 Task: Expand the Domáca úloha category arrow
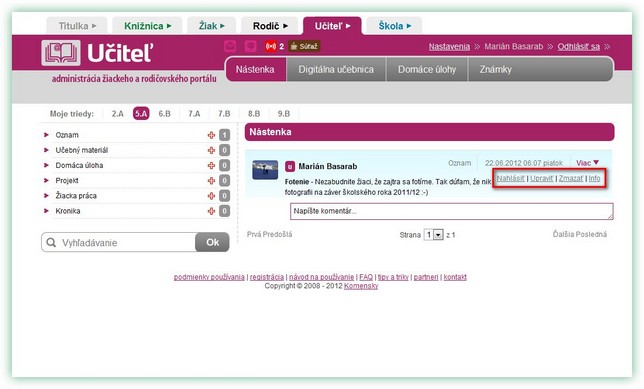click(x=46, y=165)
